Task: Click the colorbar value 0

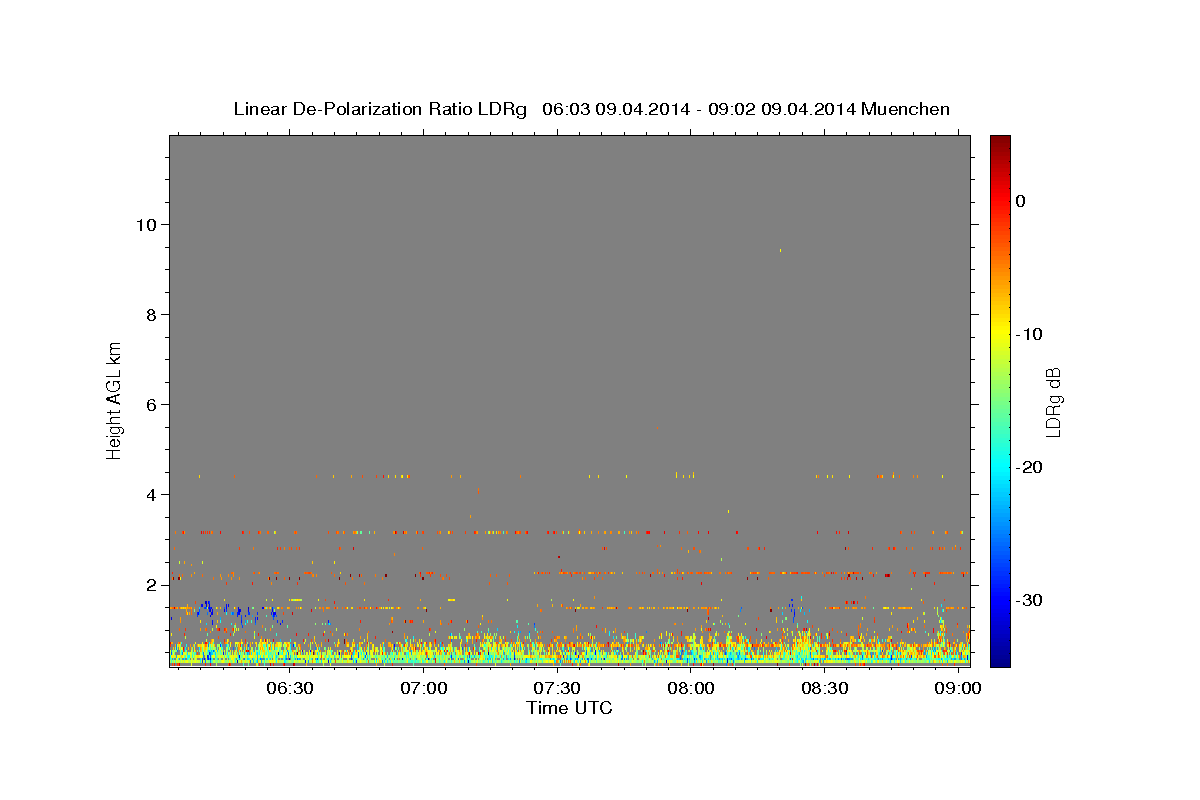Action: (x=1021, y=201)
